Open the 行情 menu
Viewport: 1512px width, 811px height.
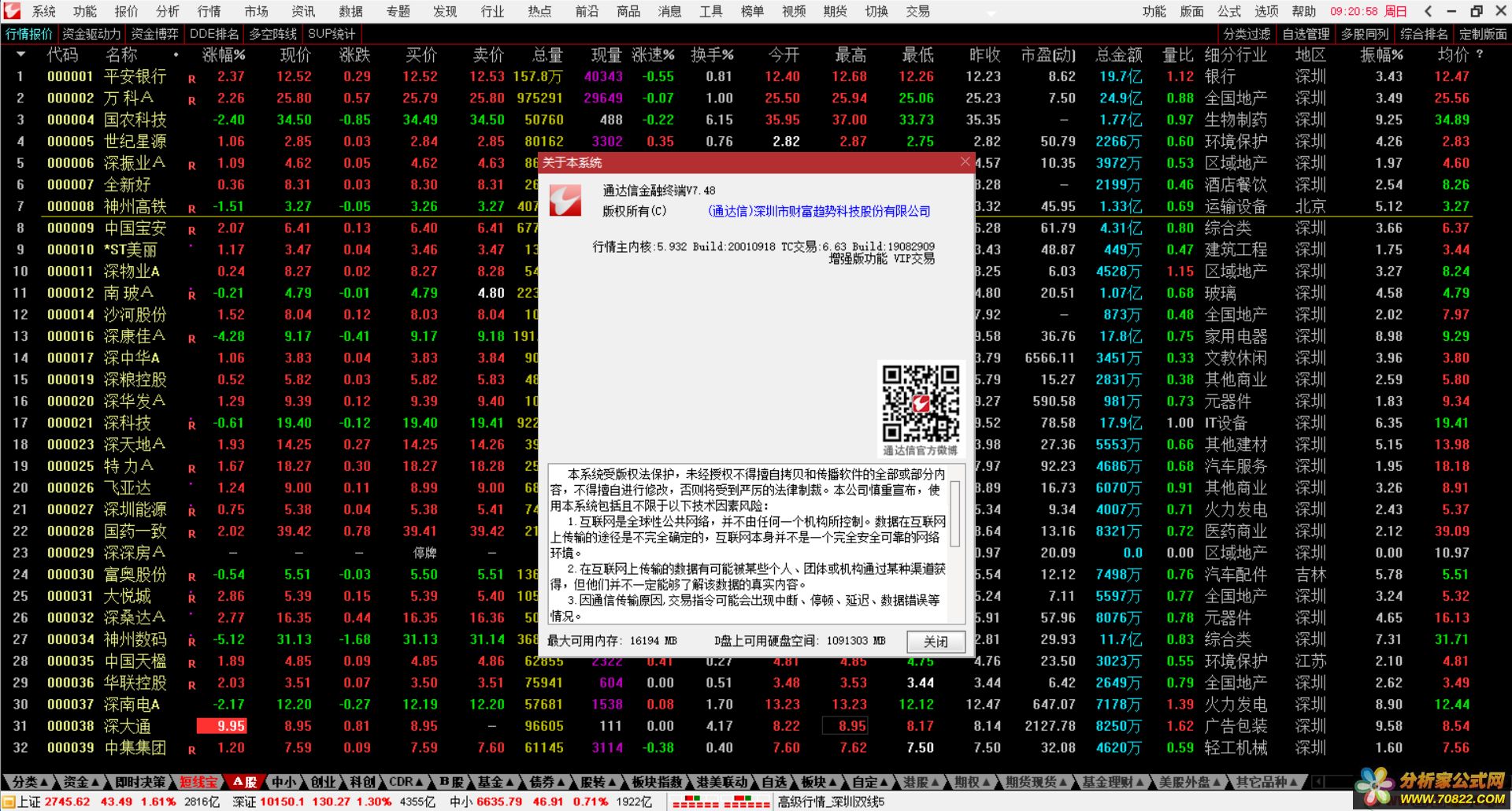point(209,11)
